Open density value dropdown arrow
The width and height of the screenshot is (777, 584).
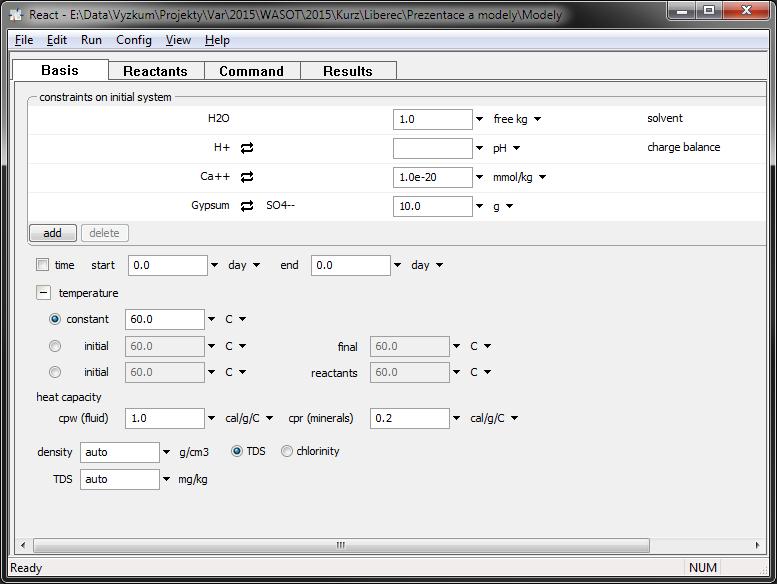coord(166,452)
